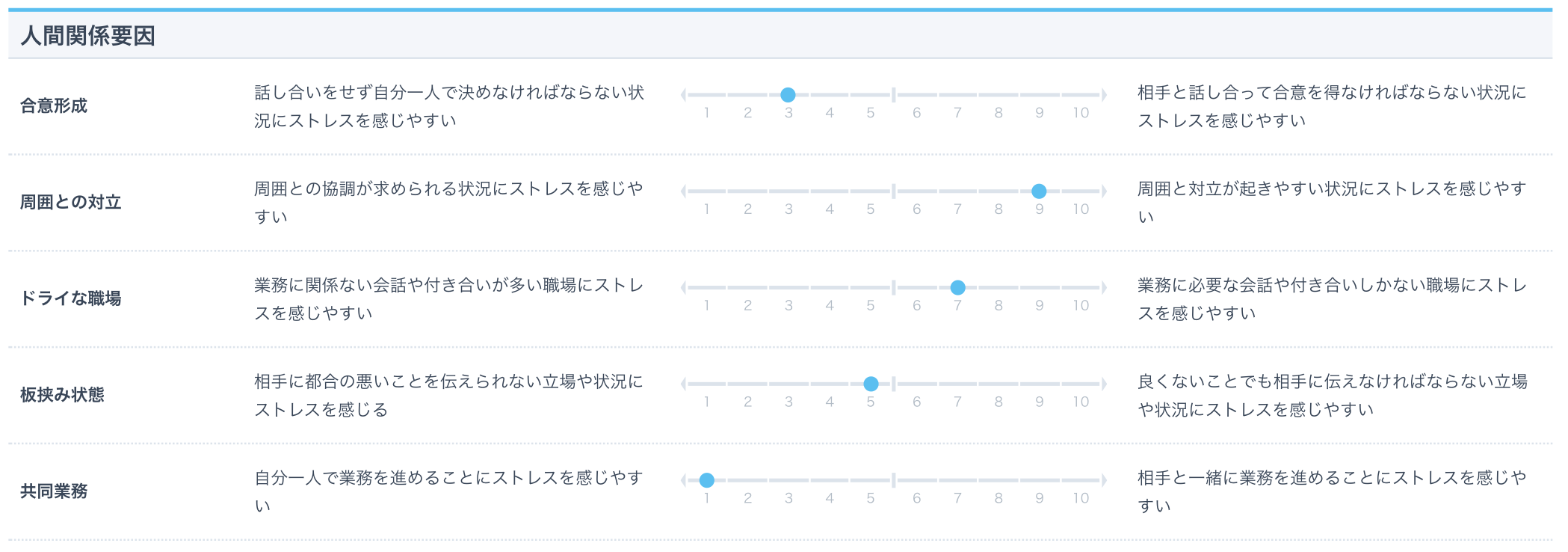Click the 合意形成 row label
This screenshot has height=552, width=1568.
[54, 106]
